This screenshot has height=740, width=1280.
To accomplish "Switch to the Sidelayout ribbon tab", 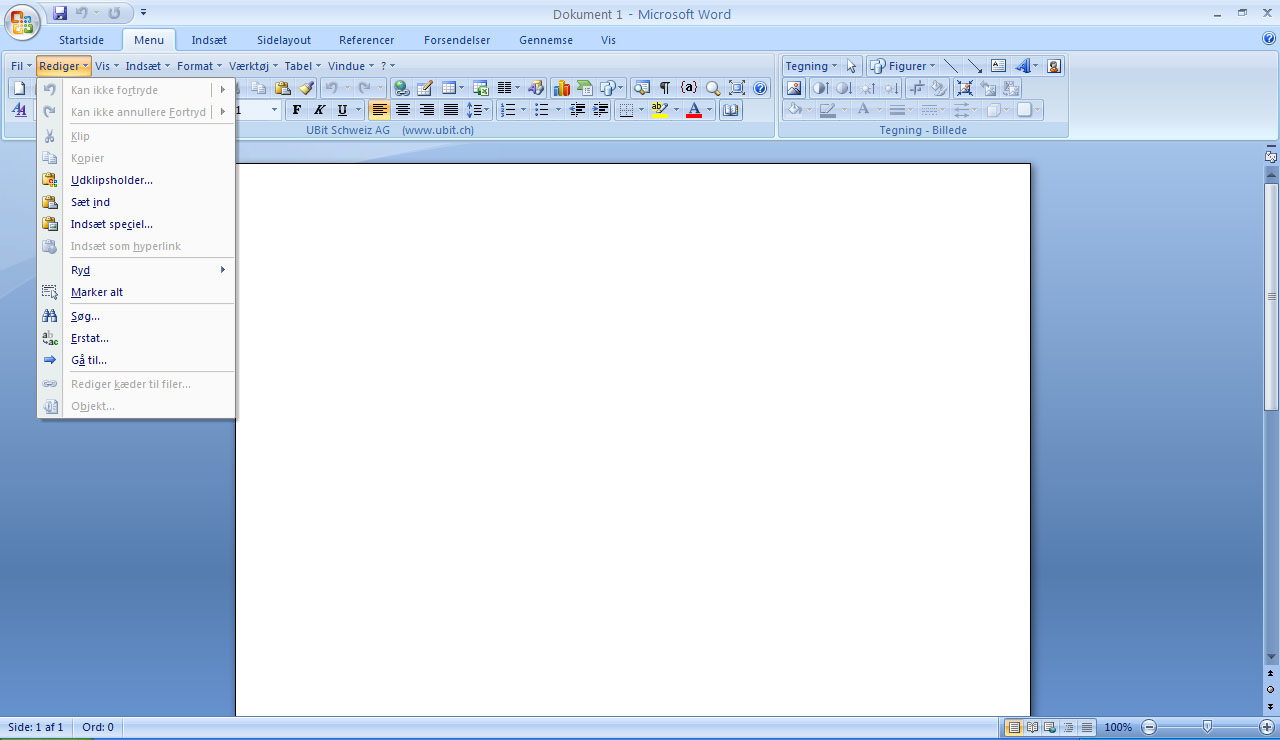I will [284, 40].
